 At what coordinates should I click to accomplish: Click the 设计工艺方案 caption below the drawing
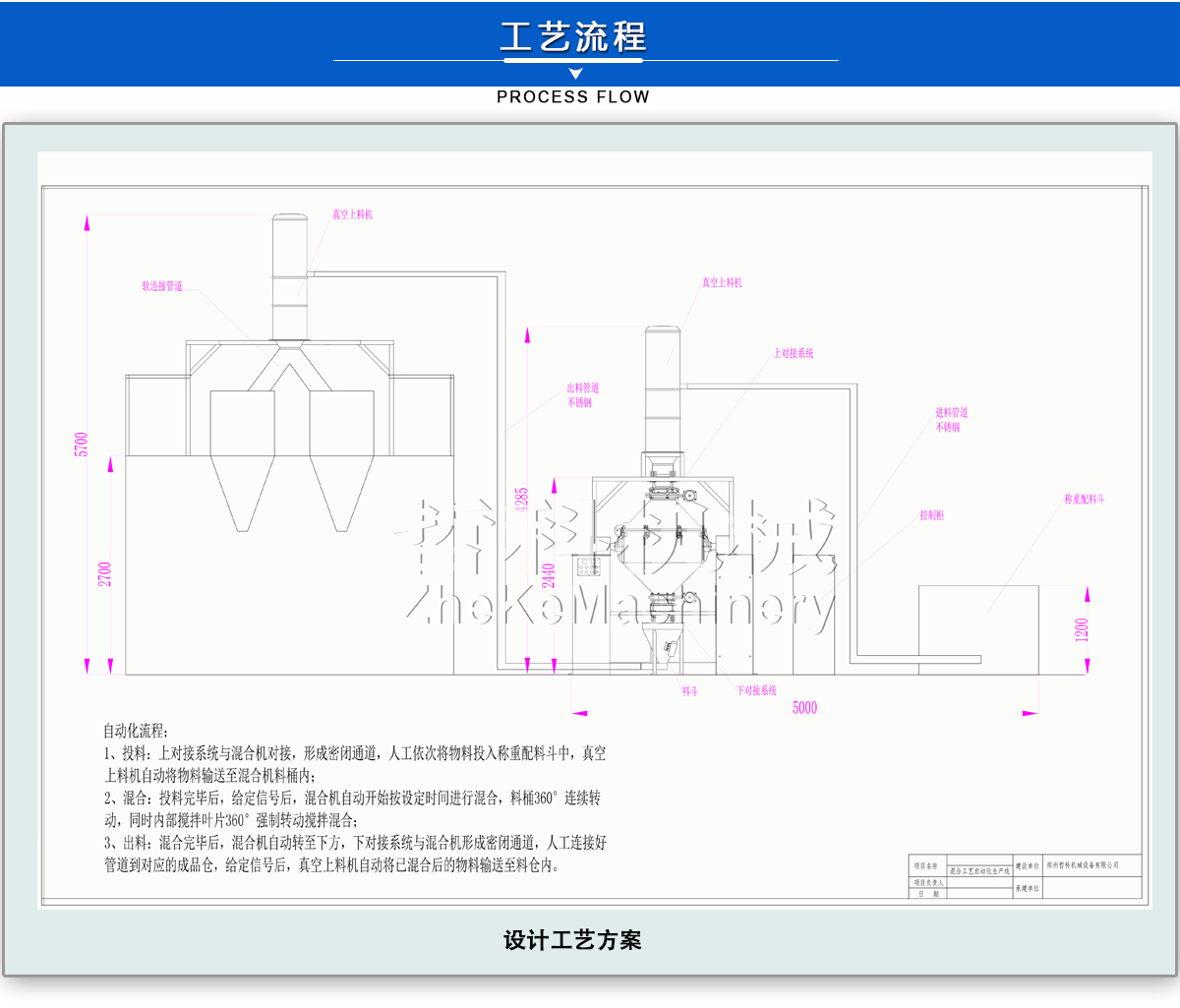[x=572, y=940]
